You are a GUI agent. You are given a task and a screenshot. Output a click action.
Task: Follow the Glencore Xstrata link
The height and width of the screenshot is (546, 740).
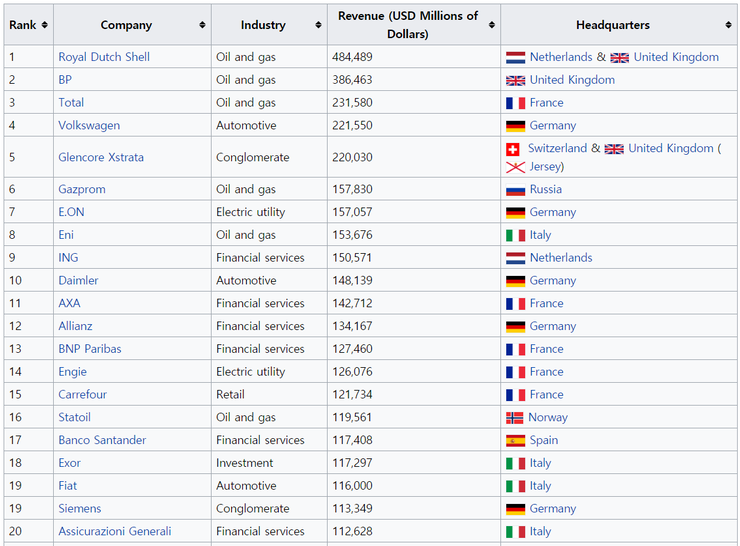pos(100,157)
